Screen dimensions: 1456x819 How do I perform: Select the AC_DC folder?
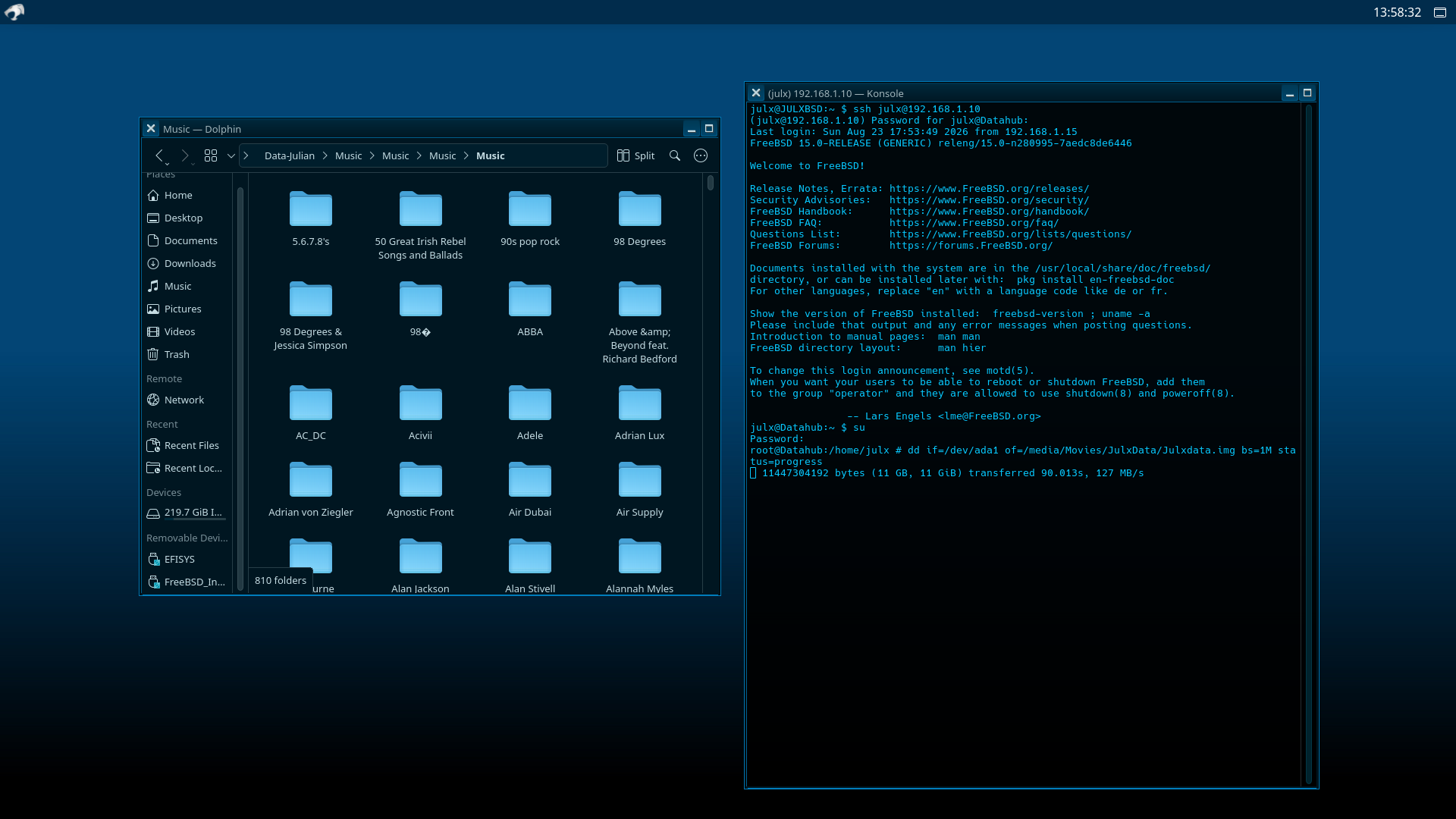(311, 413)
